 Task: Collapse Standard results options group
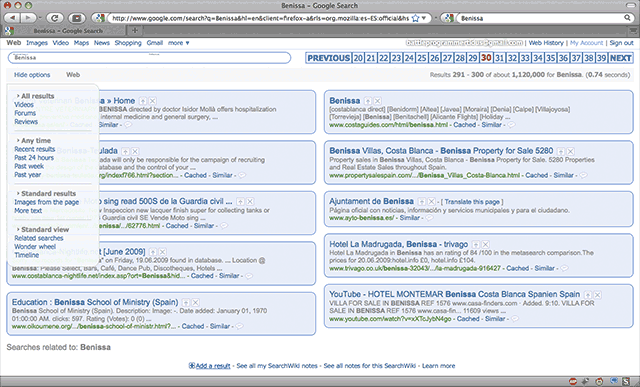(x=46, y=194)
